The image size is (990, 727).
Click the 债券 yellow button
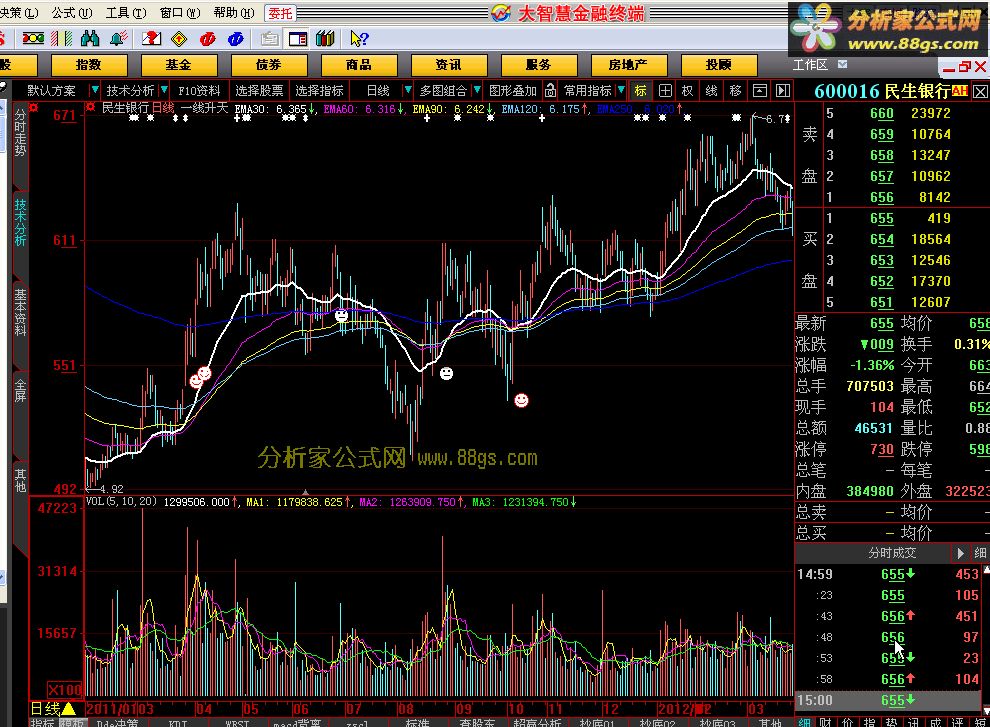coord(269,65)
